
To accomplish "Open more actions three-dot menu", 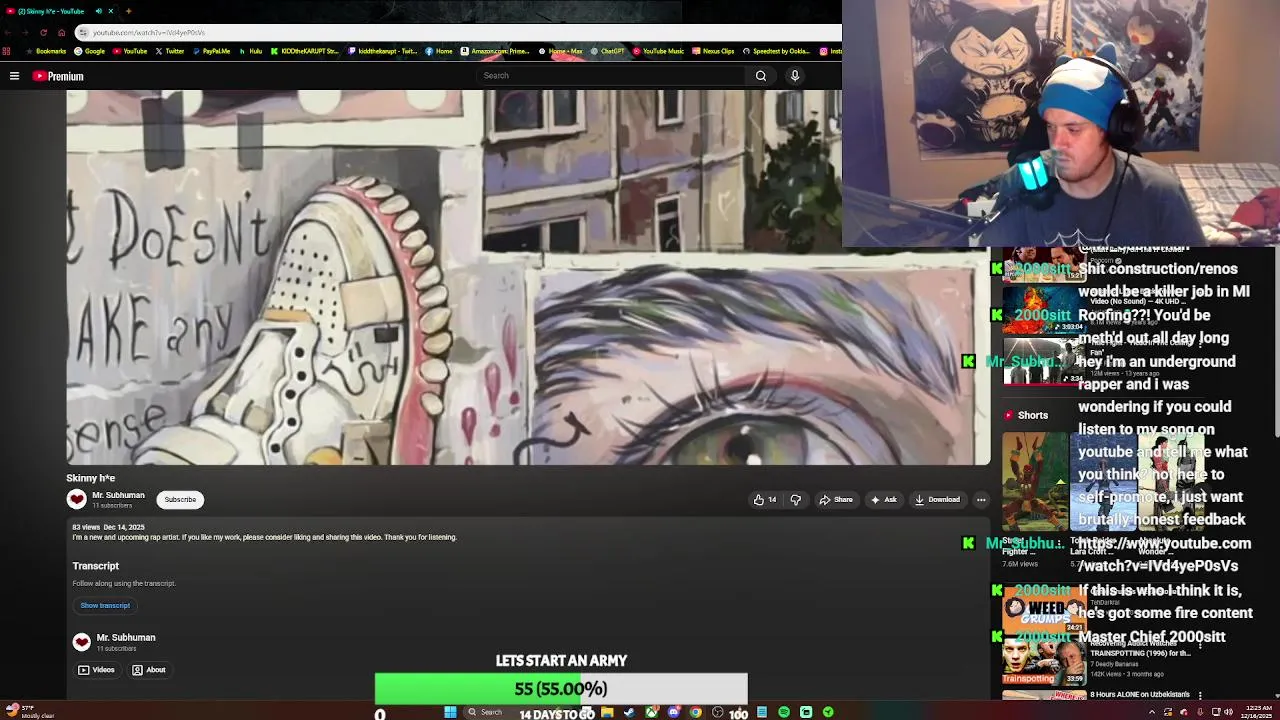I will (x=981, y=500).
